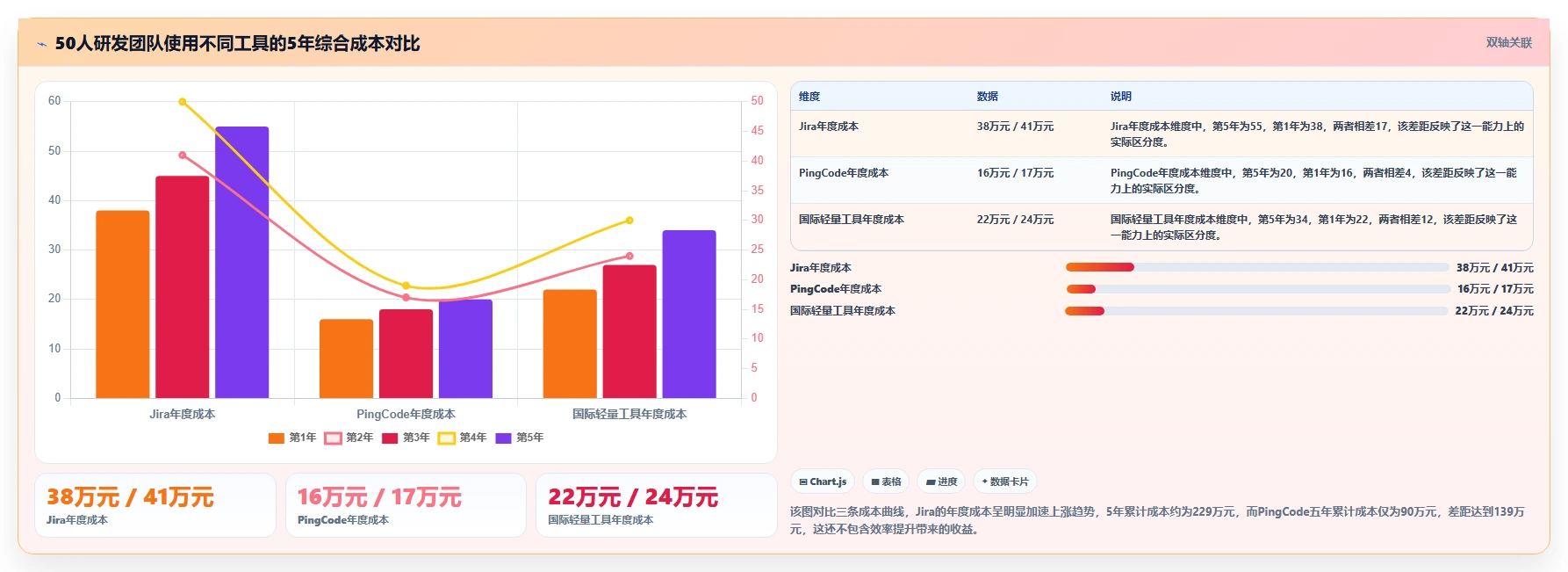Screen dimensions: 1568x572
Task: Open the orange 38万元 / 41万元 stat card
Action: click(155, 505)
